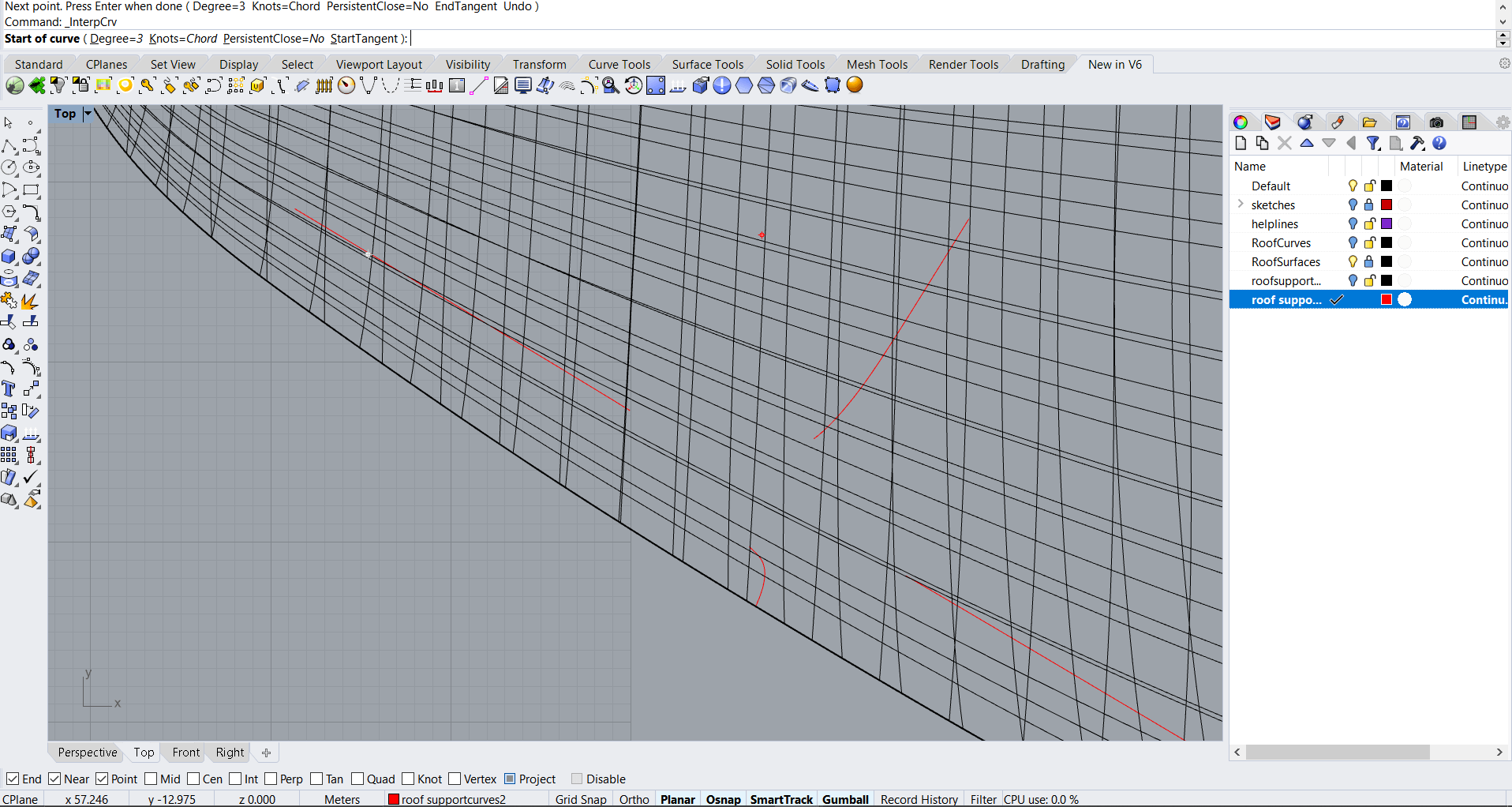
Task: Enable the Int osnap checkbox
Action: 235,779
